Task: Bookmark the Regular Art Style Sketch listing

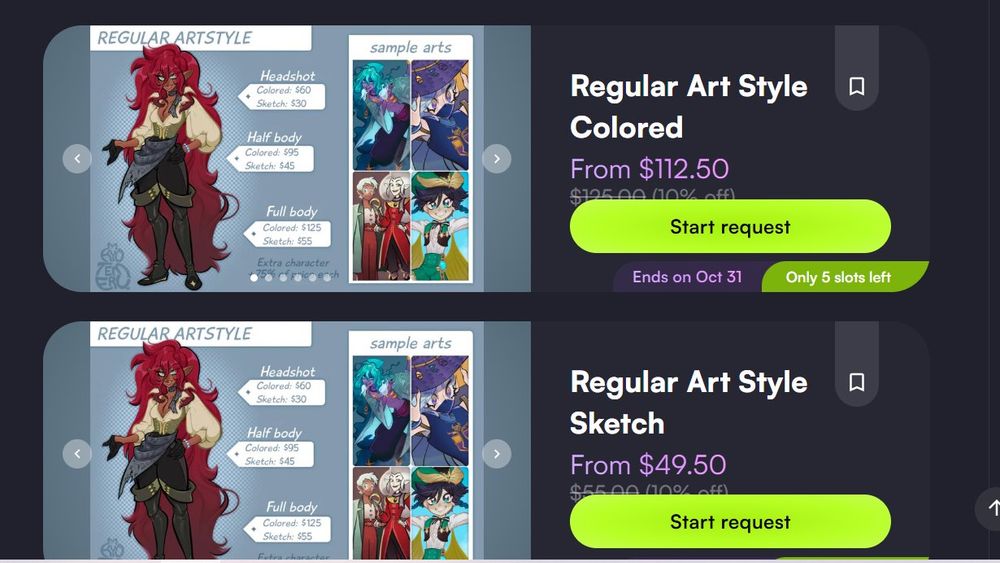Action: (x=857, y=382)
